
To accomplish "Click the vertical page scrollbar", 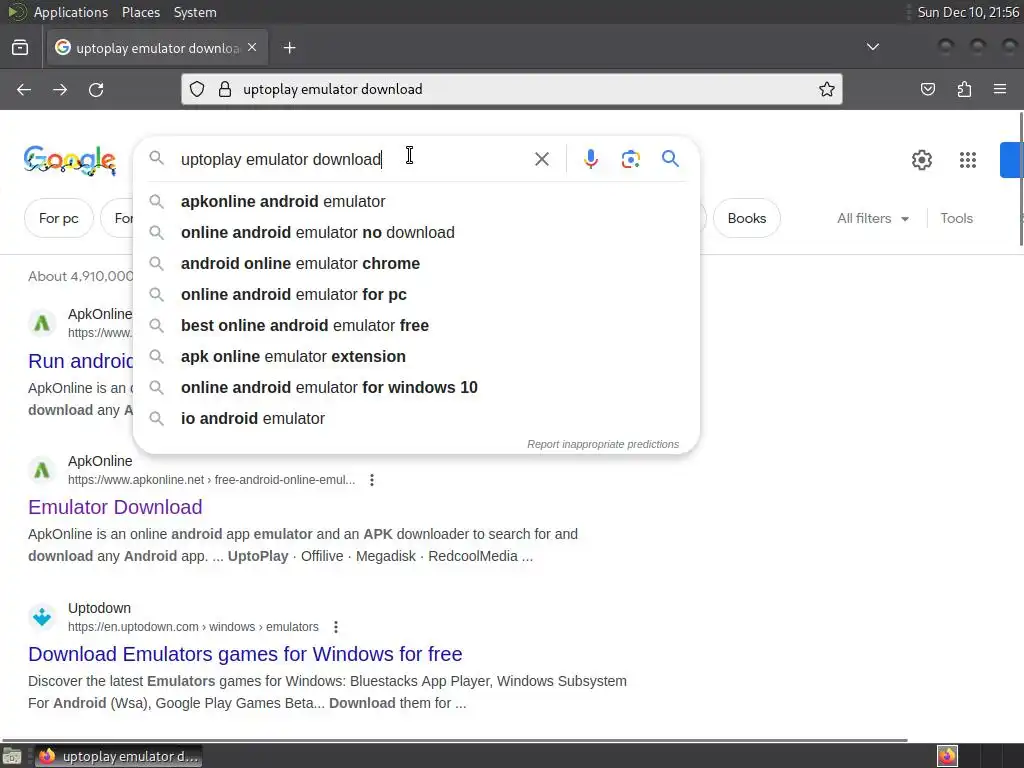I will [1021, 178].
